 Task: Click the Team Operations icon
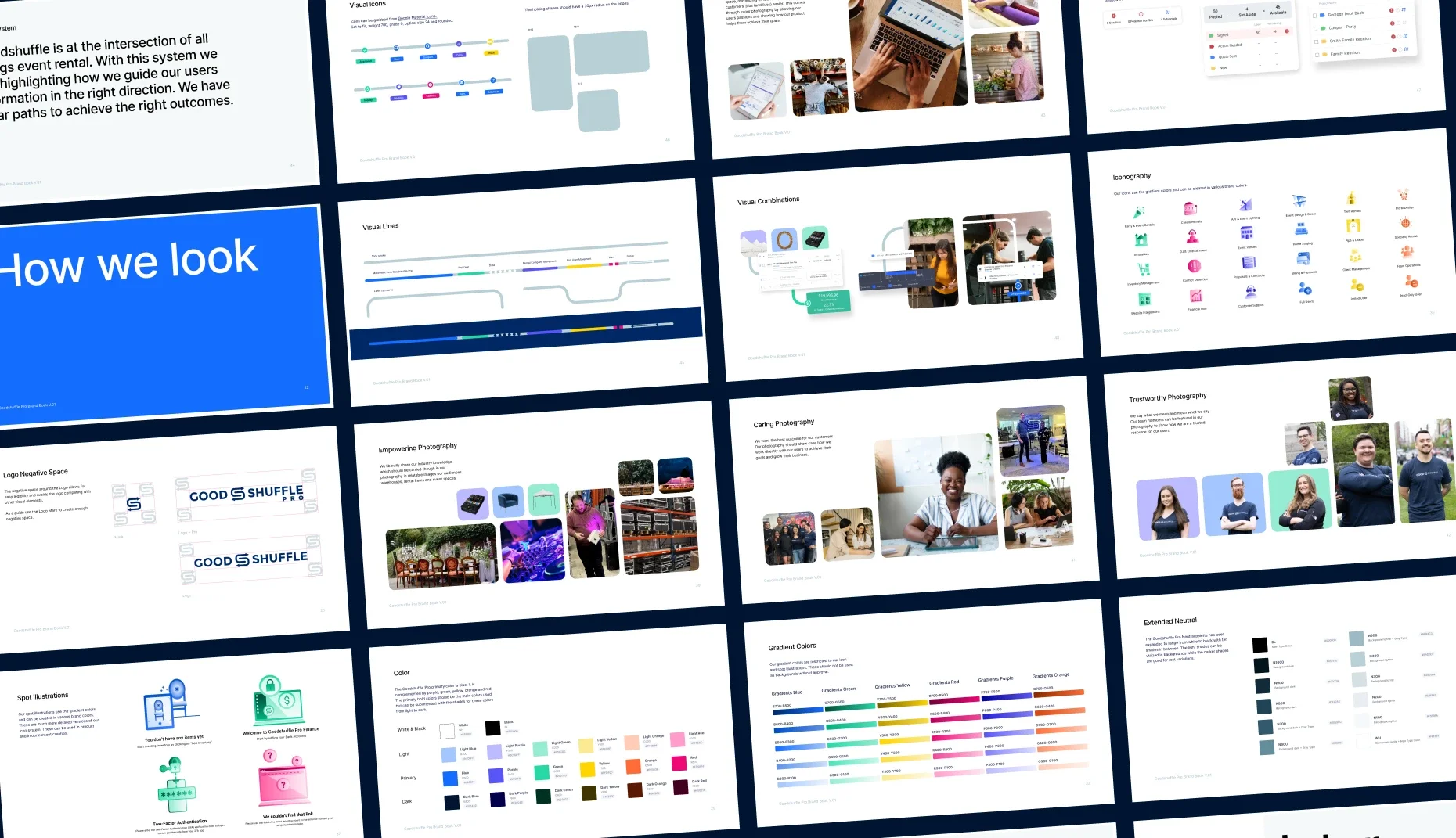tap(1407, 252)
